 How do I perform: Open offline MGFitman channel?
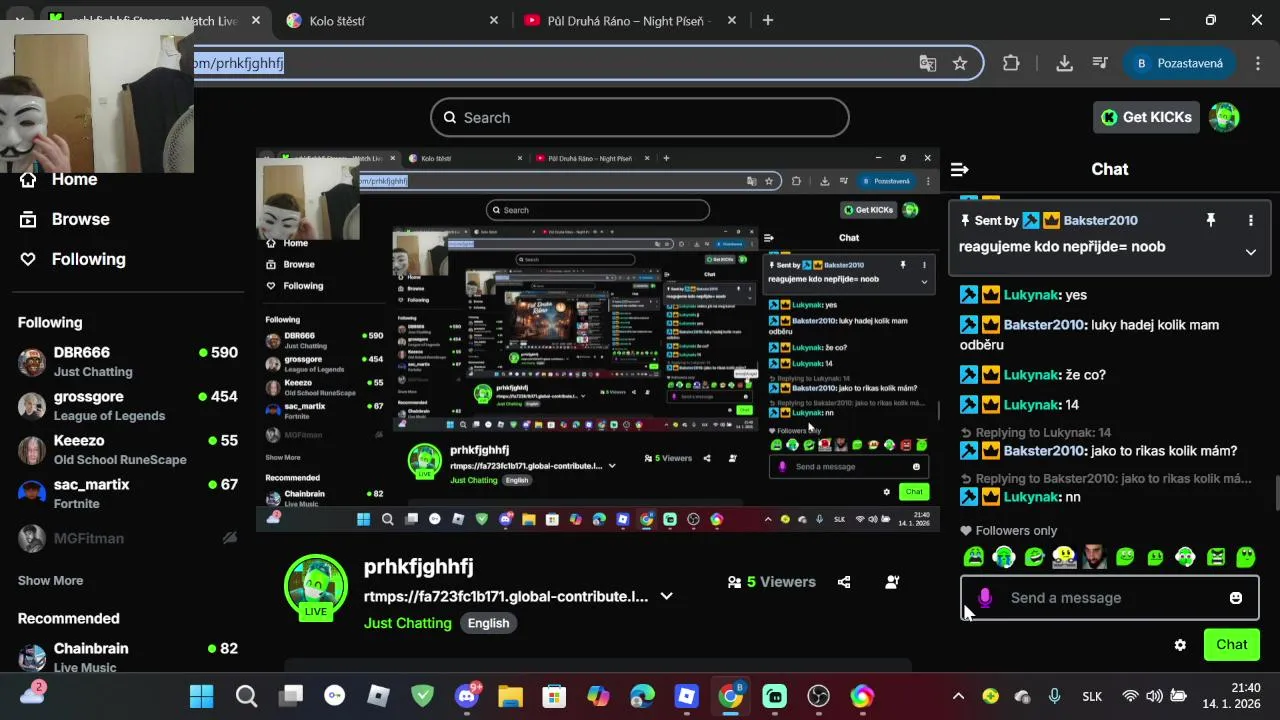[x=128, y=538]
